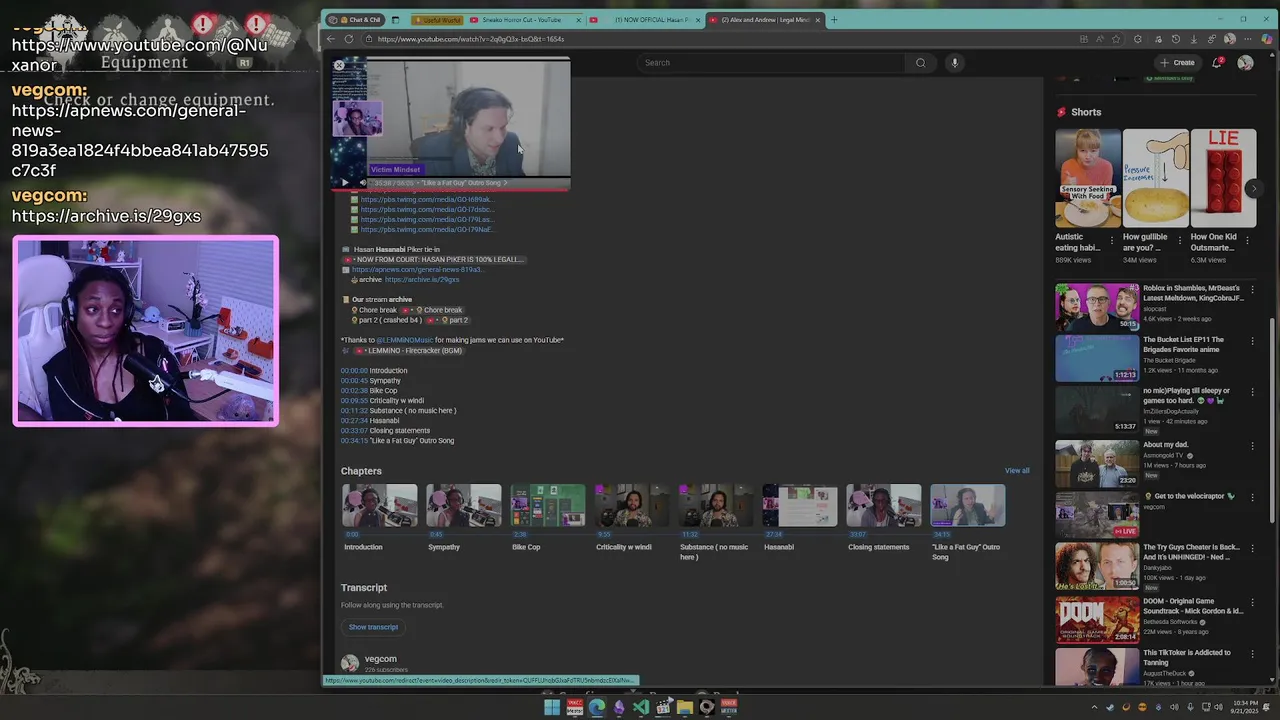
Task: Open Windows Start menu
Action: [x=552, y=707]
